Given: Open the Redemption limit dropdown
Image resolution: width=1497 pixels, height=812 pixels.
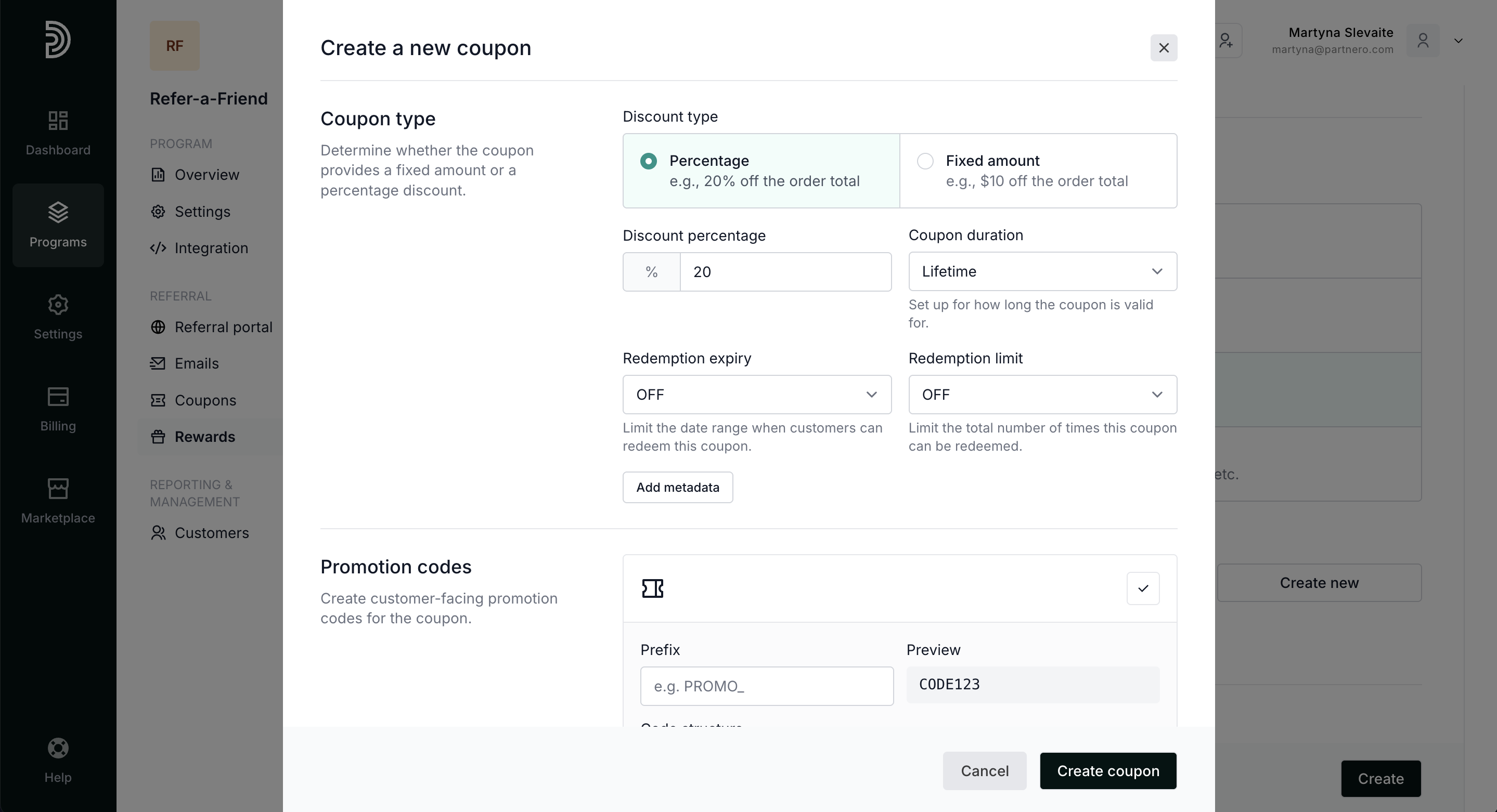Looking at the screenshot, I should click(1042, 395).
